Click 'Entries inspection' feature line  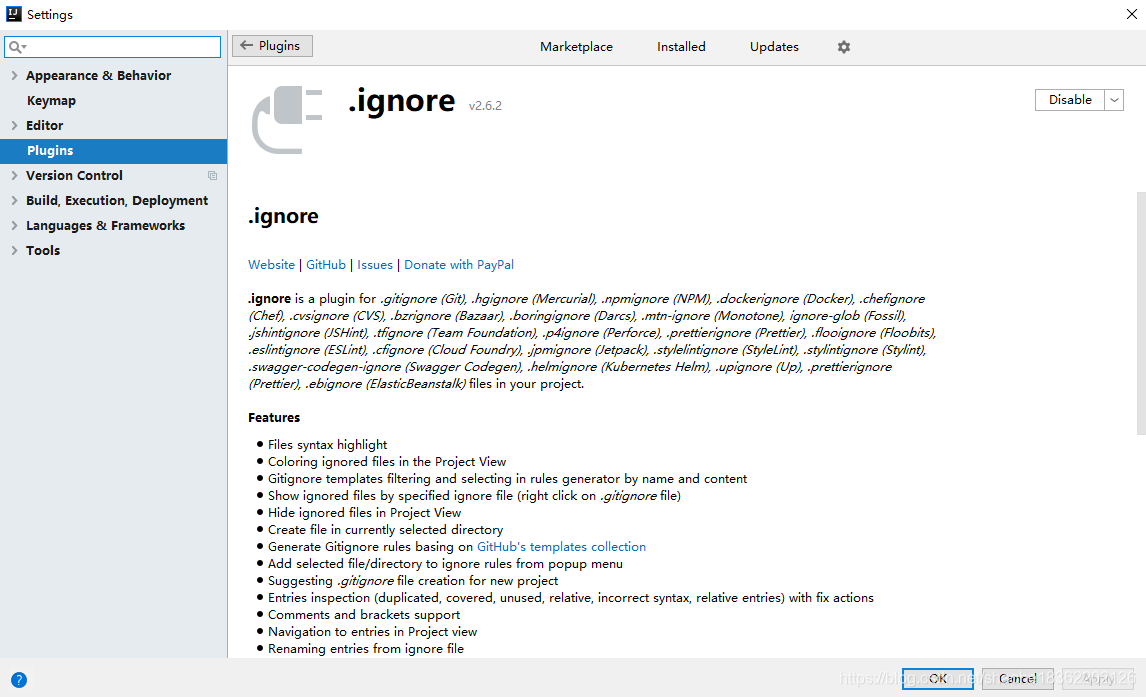point(570,598)
